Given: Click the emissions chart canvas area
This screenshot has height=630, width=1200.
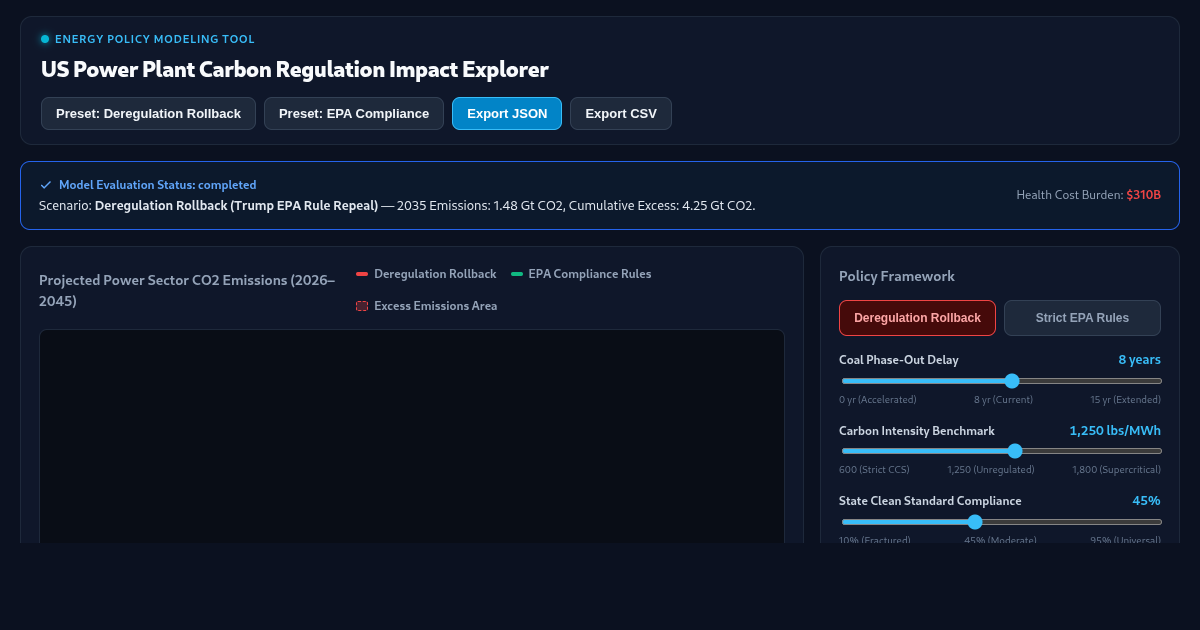Looking at the screenshot, I should (x=412, y=437).
